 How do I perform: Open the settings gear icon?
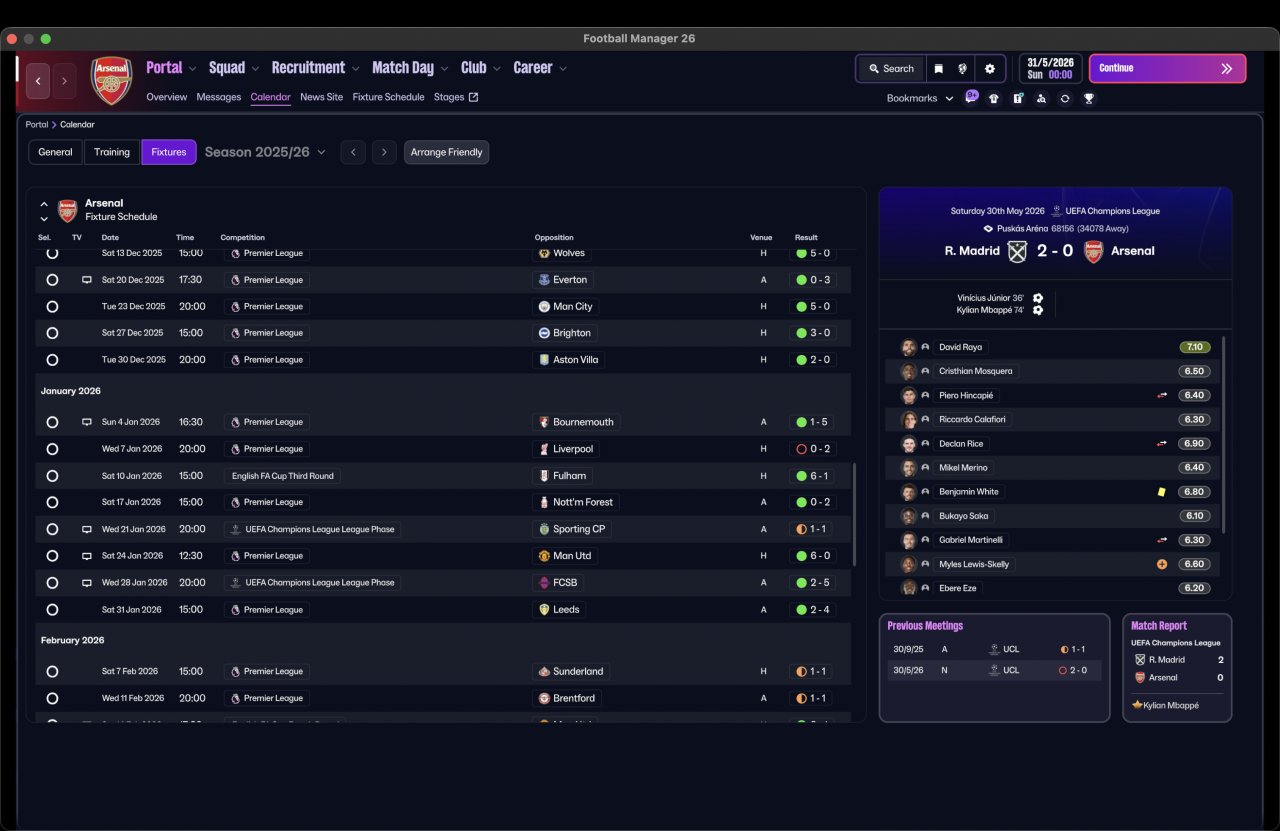pos(990,69)
